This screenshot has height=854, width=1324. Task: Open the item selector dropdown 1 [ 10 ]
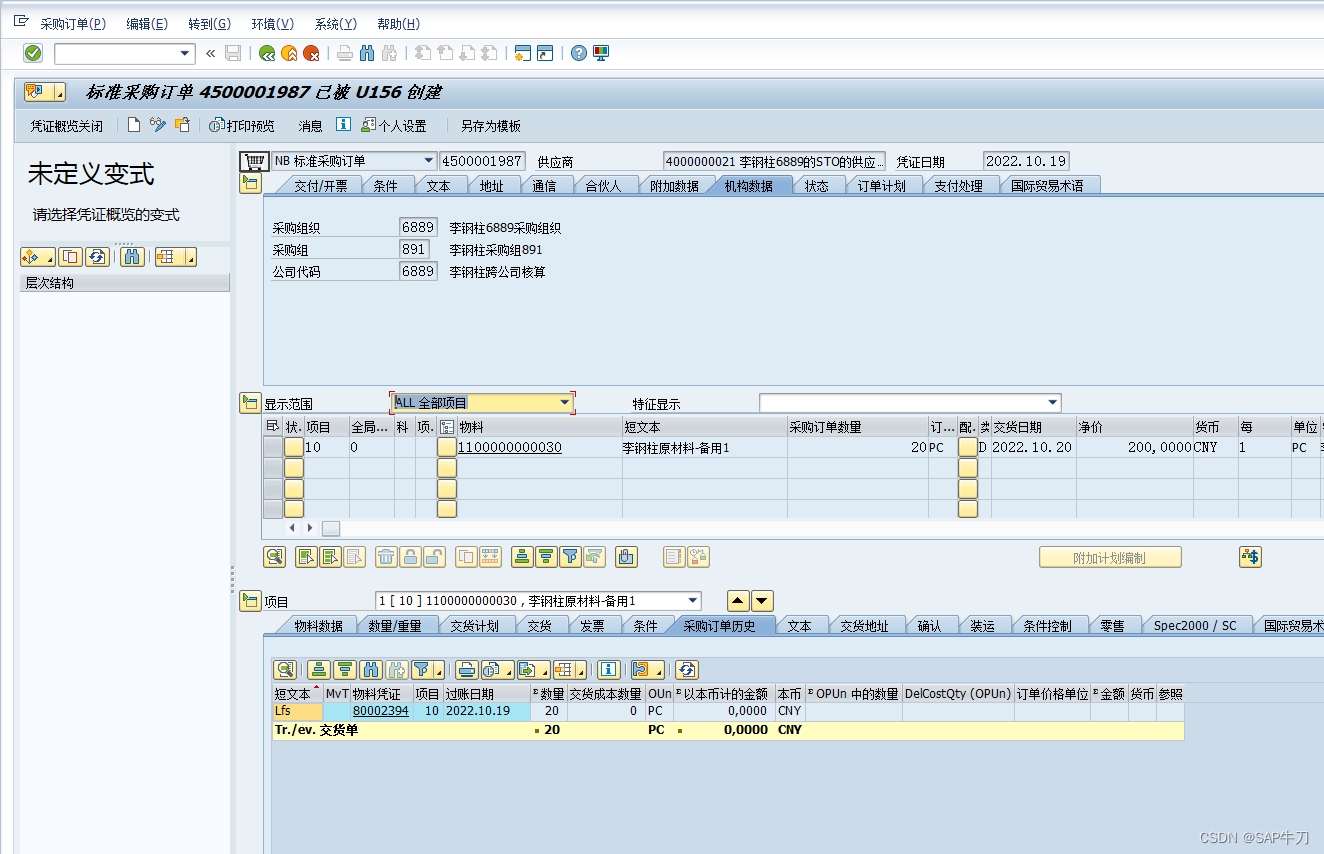pyautogui.click(x=692, y=601)
